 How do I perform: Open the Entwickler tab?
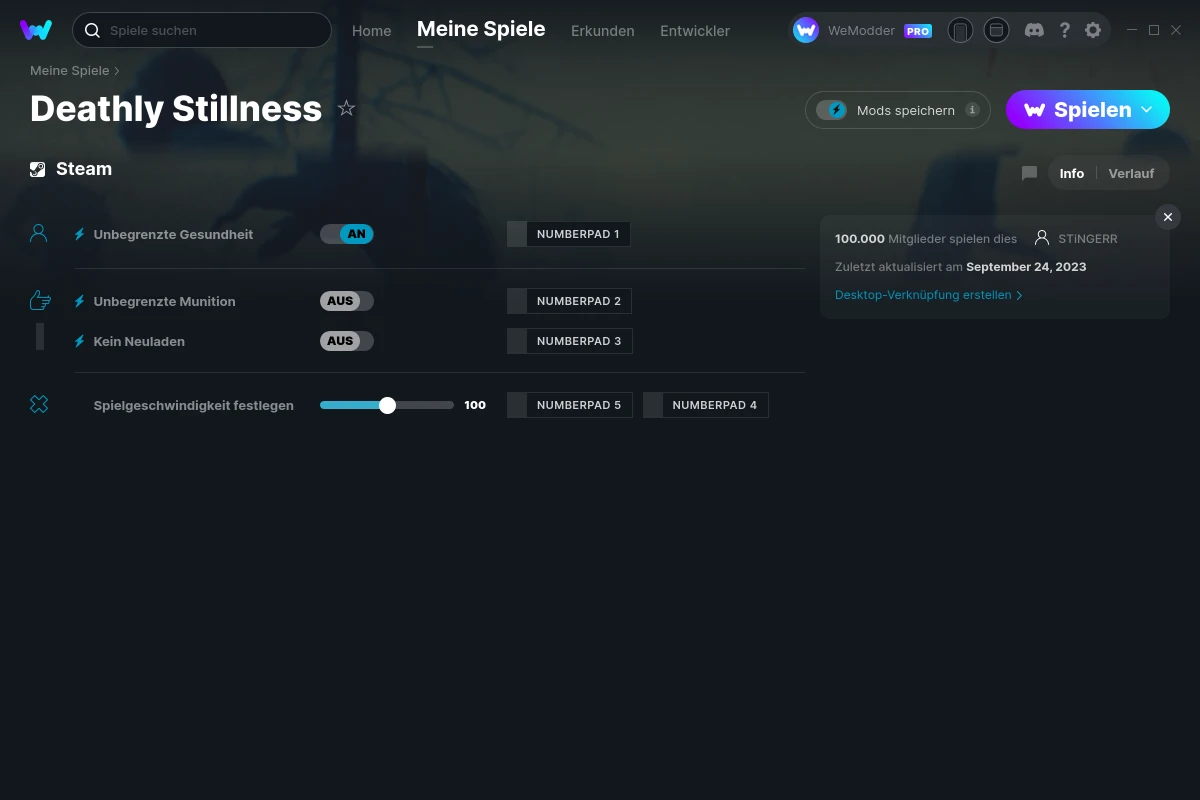click(695, 30)
